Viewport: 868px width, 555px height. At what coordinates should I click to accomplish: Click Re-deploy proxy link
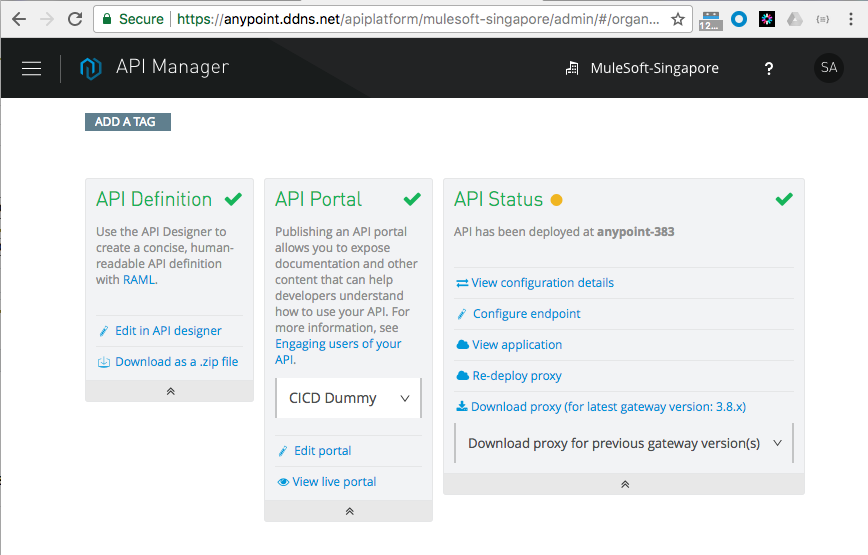pyautogui.click(x=517, y=376)
